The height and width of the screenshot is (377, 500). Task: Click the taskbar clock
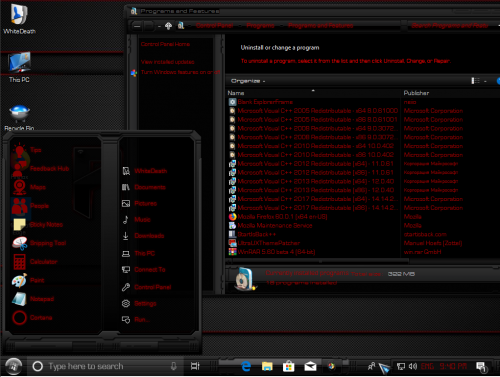[453, 366]
